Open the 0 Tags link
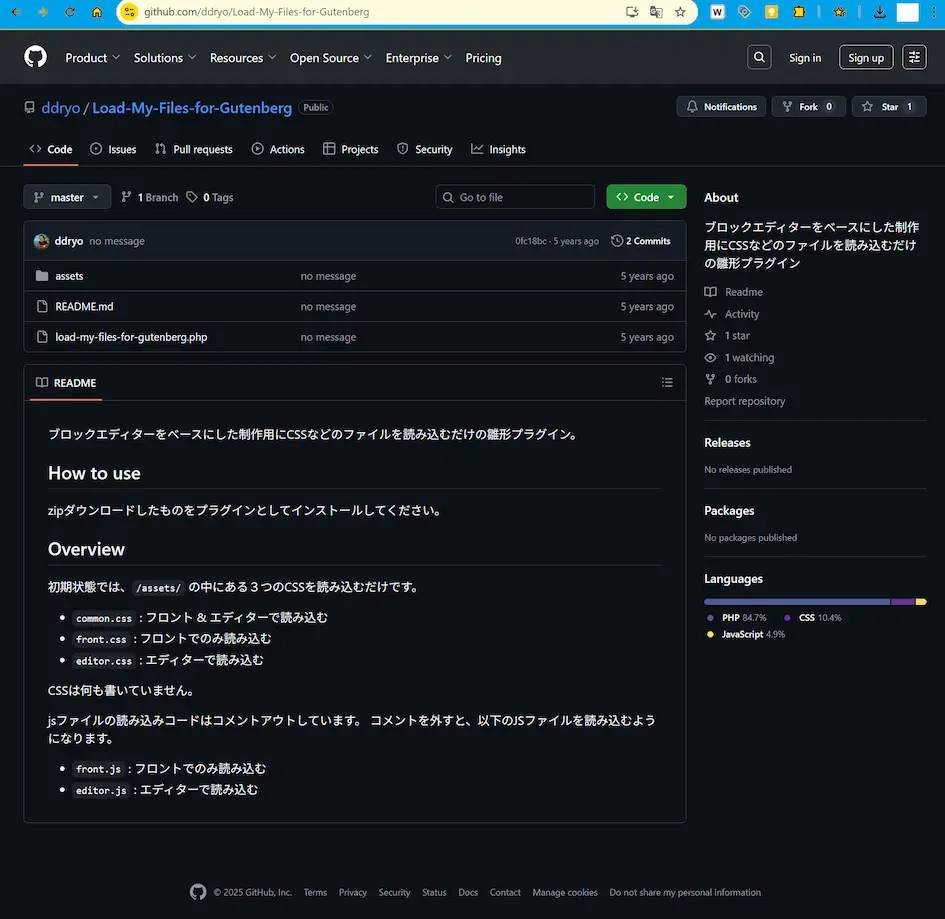Screen dimensions: 945x919 tap(210, 197)
